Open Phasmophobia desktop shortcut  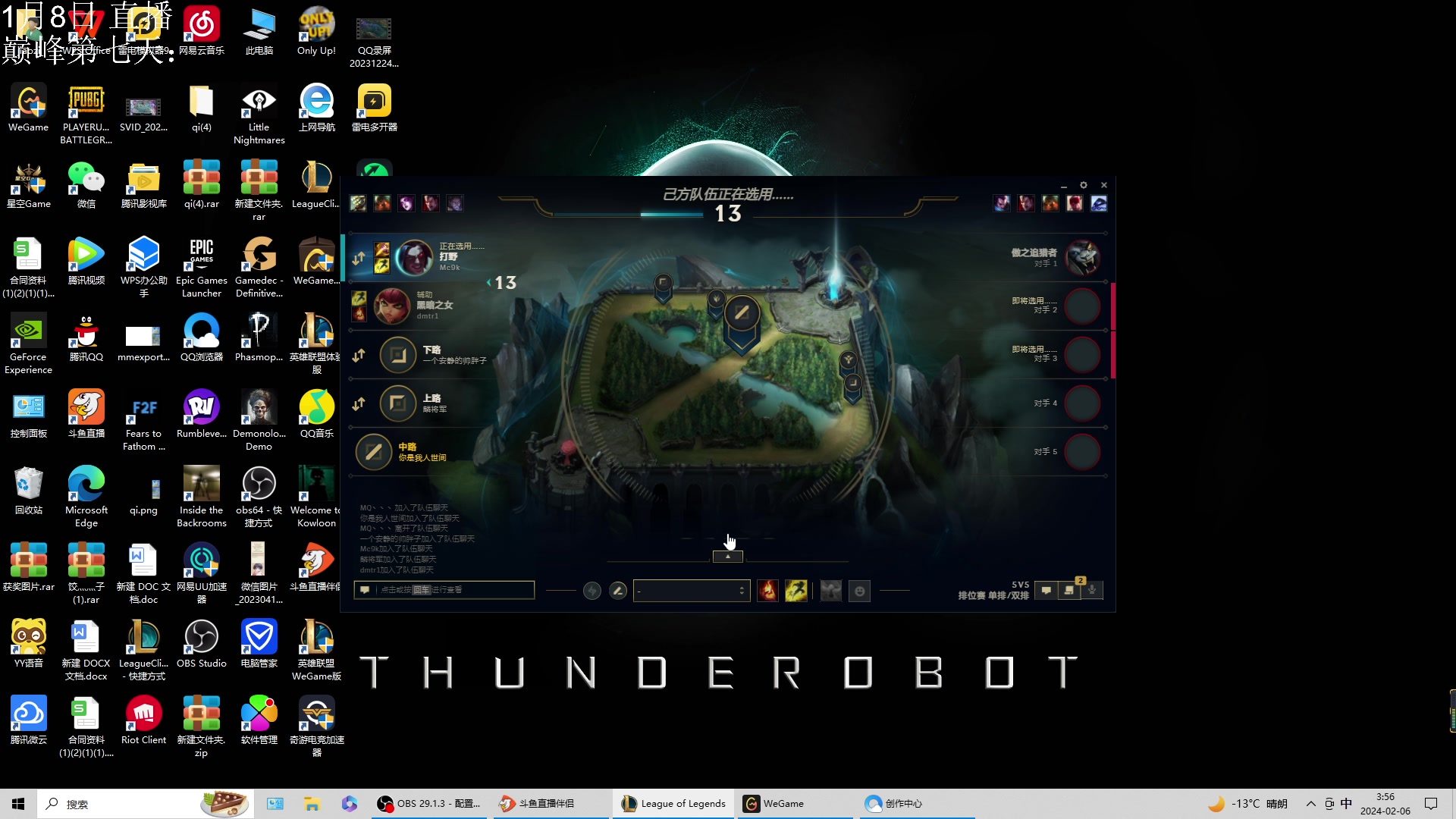259,338
